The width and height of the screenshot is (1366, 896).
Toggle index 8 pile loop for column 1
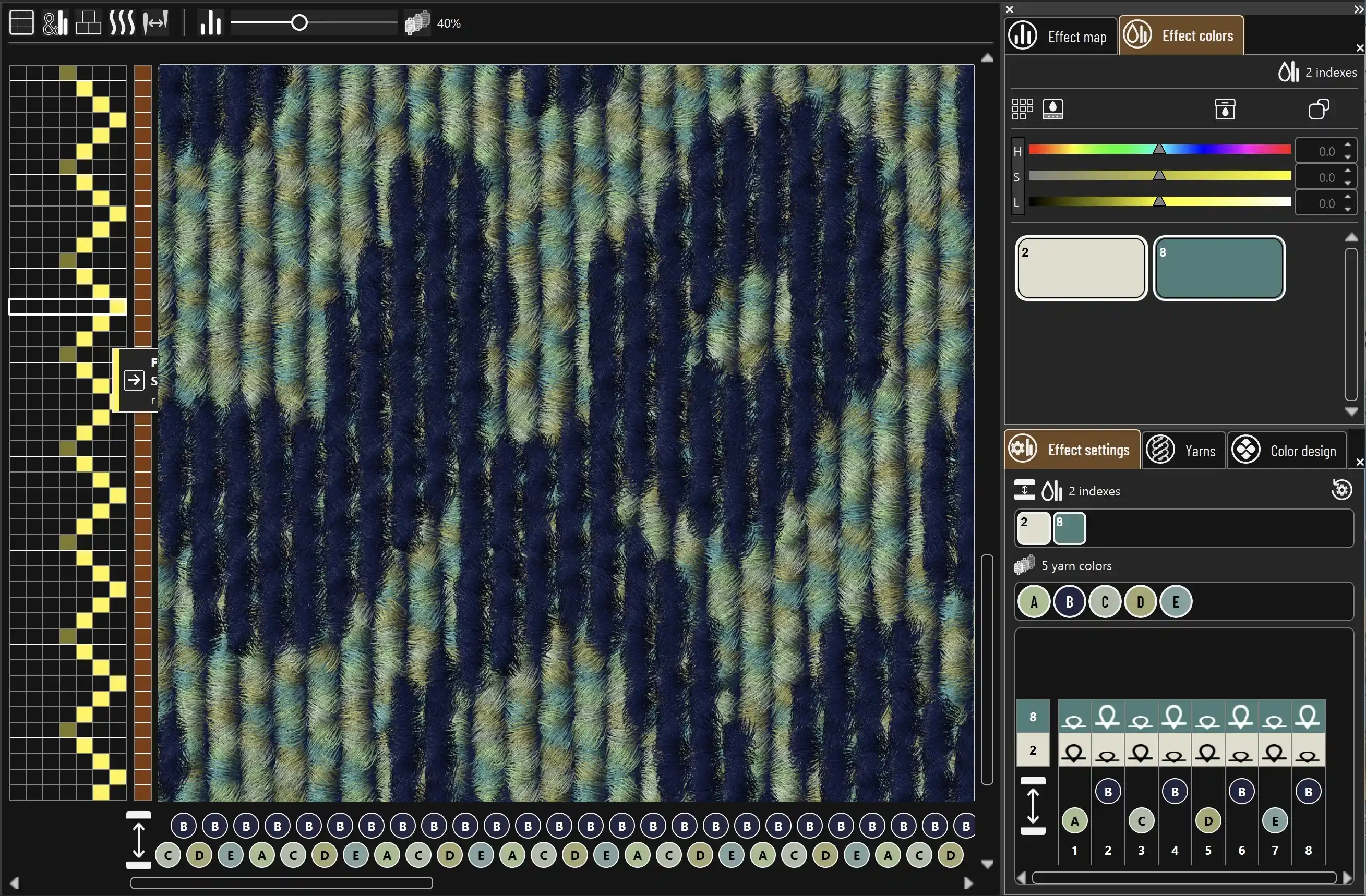(1074, 717)
